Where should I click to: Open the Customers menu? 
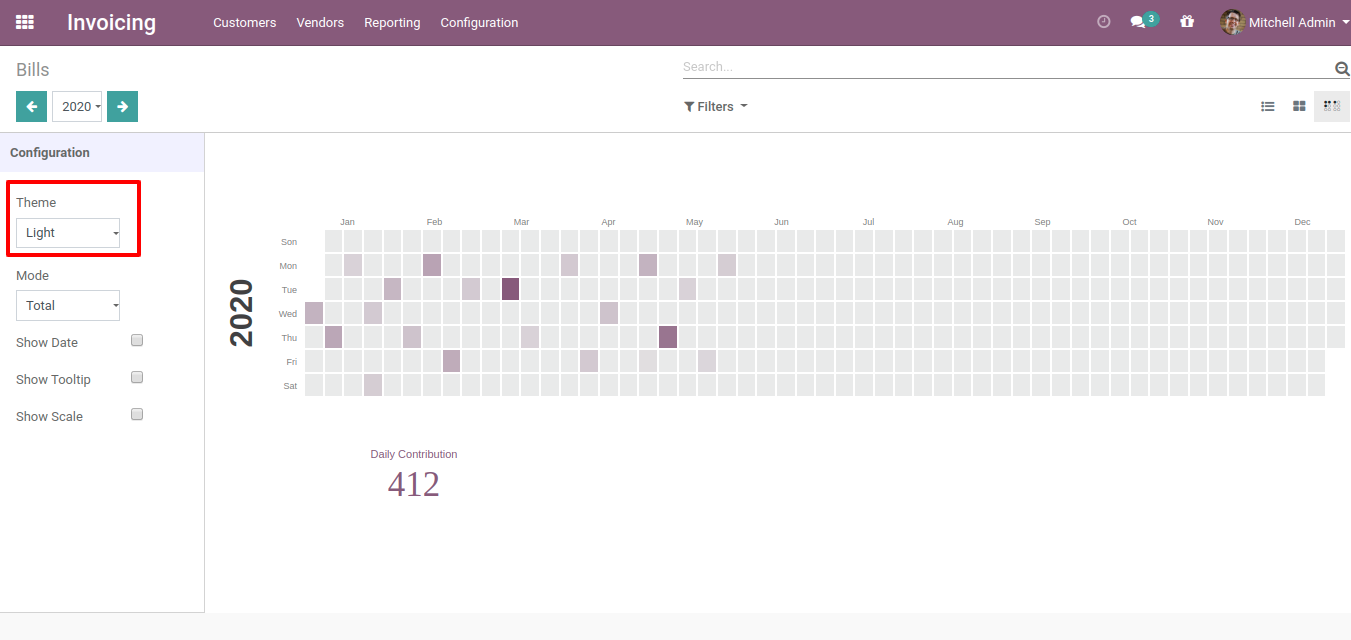click(x=244, y=22)
